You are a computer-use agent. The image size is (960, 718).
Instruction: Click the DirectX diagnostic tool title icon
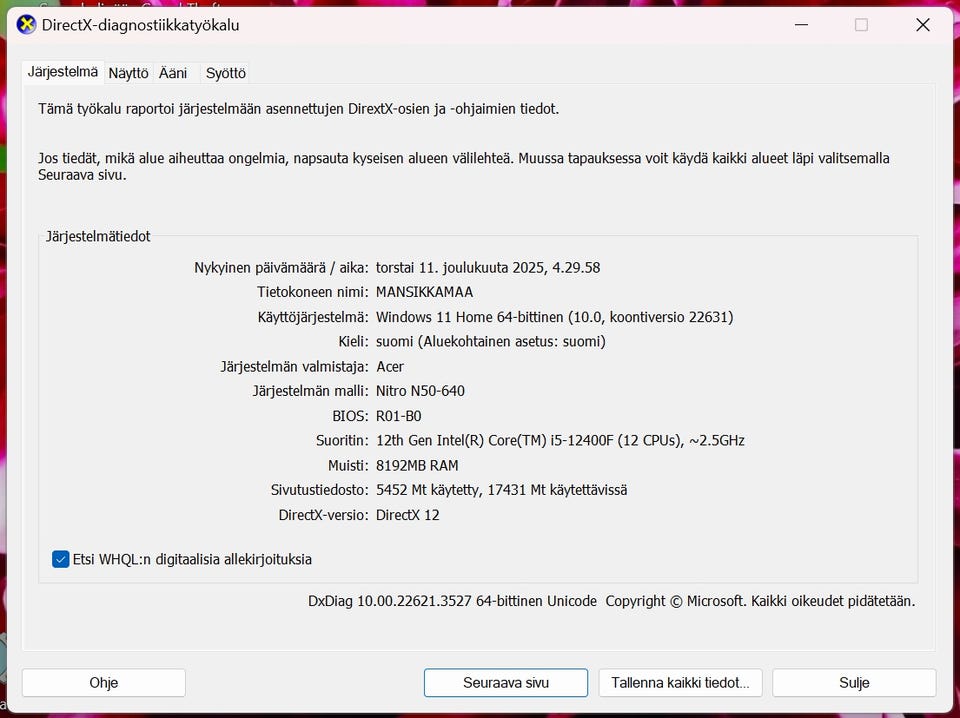pos(26,25)
